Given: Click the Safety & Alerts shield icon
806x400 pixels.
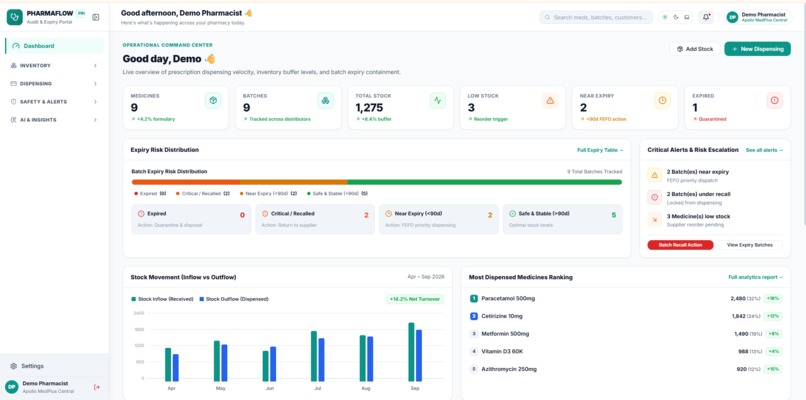Looking at the screenshot, I should pyautogui.click(x=13, y=102).
